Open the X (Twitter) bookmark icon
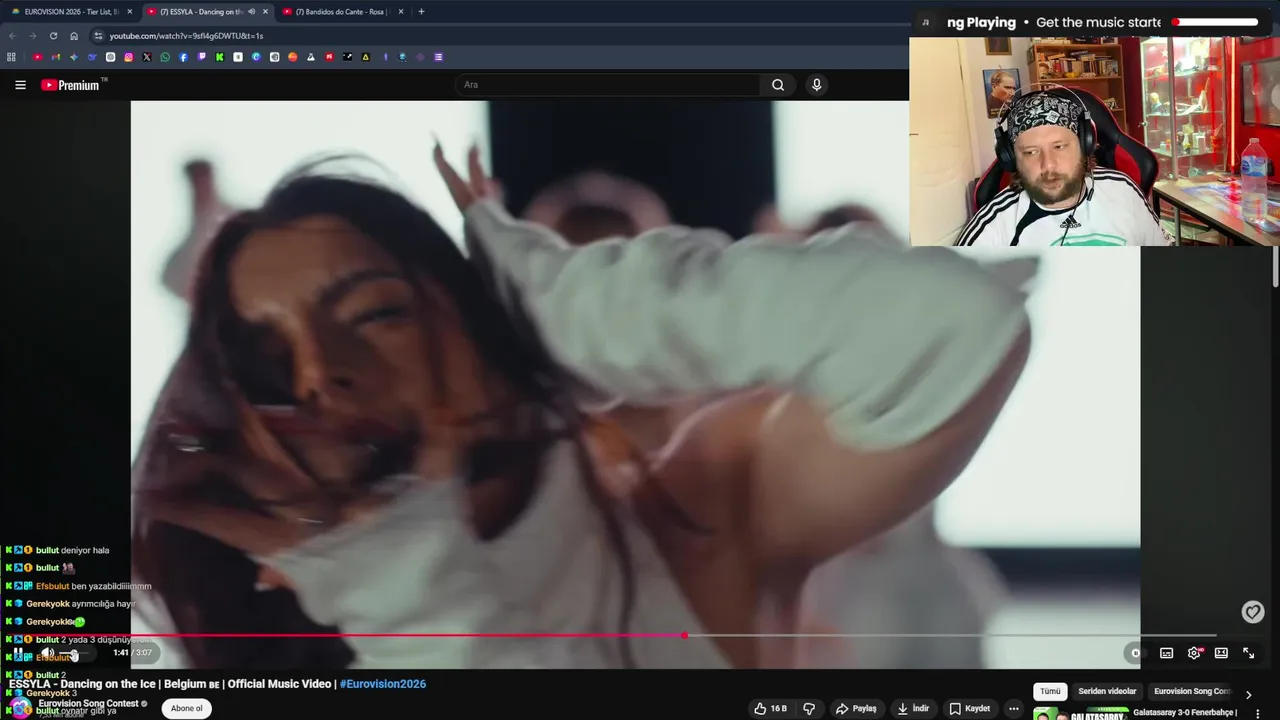Viewport: 1280px width, 720px height. (147, 57)
